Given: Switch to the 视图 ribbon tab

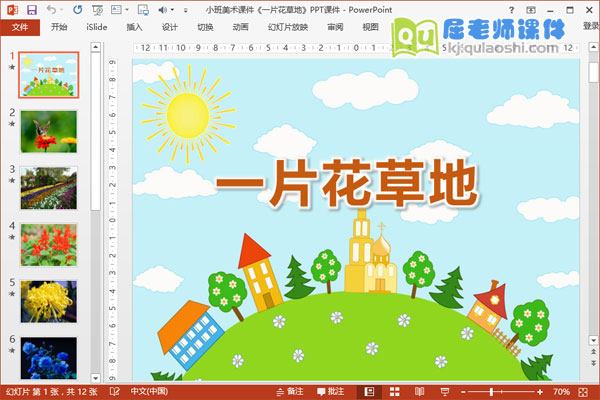Looking at the screenshot, I should pyautogui.click(x=370, y=27).
